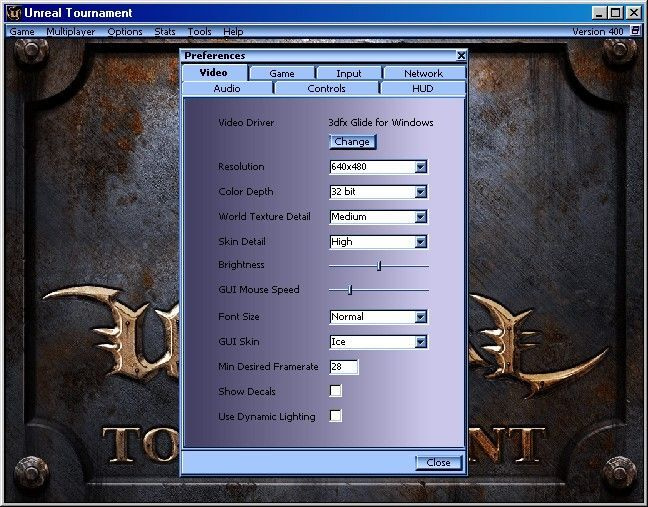Click the Change video driver button
The height and width of the screenshot is (507, 648).
coord(352,142)
